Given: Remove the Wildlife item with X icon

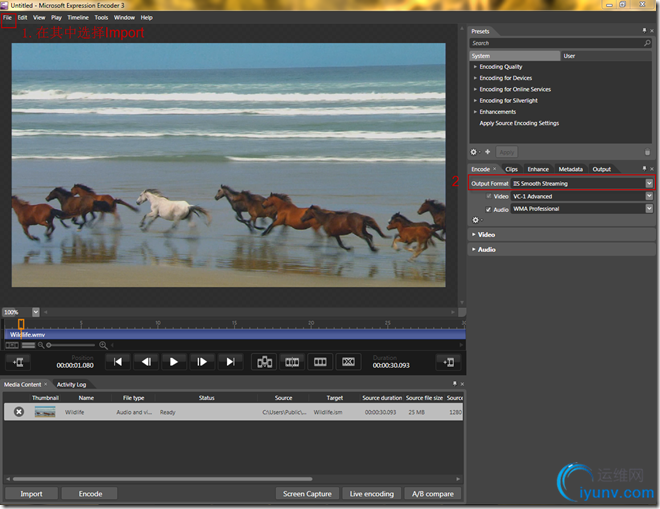Looking at the screenshot, I should coord(19,412).
